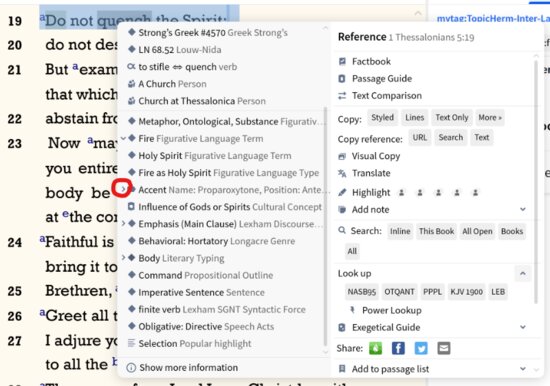Expand Add to passage list chevron
The image size is (550, 386).
[x=523, y=369]
